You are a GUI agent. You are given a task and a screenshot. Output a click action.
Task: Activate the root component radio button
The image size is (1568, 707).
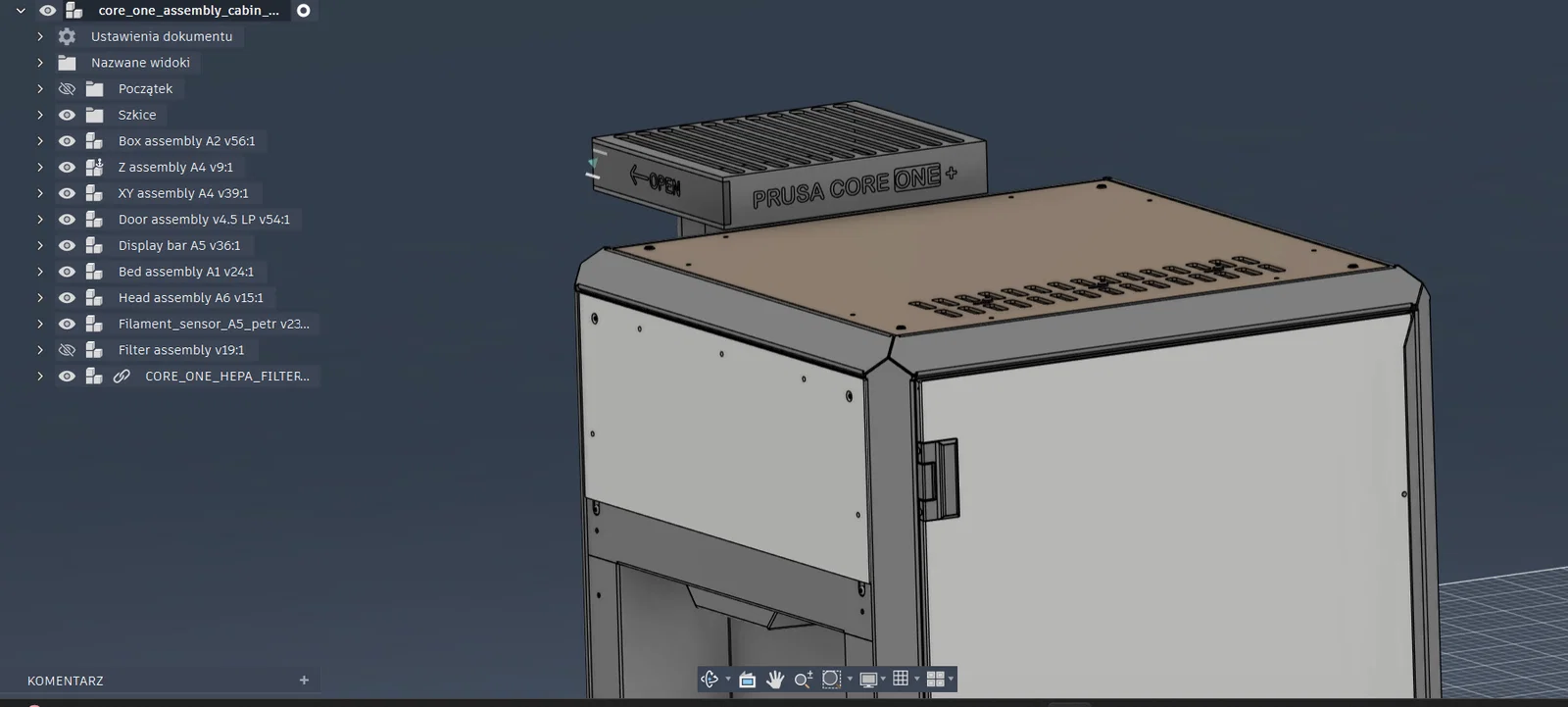pos(304,11)
